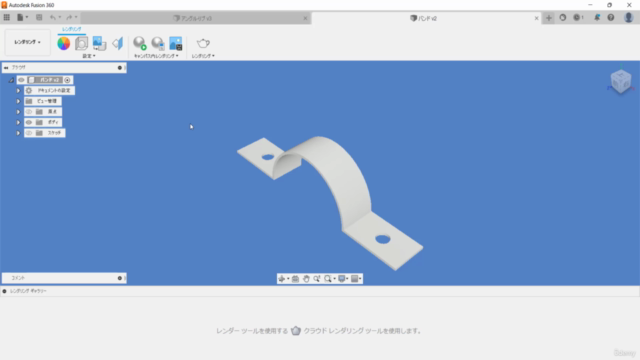Open the viewports layout icon
The image size is (640, 360).
[x=355, y=279]
